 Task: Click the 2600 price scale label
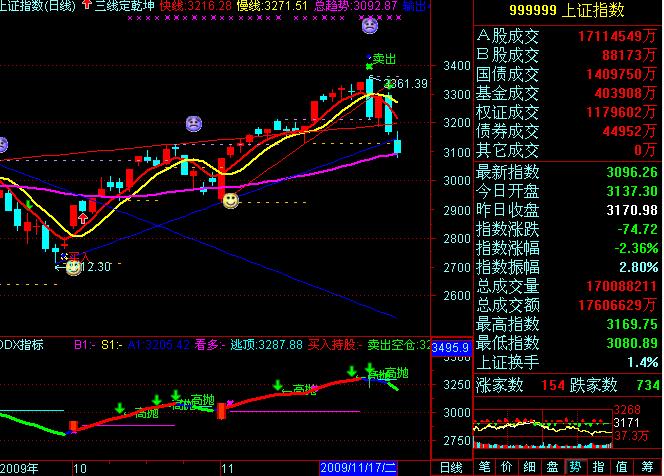tap(457, 296)
